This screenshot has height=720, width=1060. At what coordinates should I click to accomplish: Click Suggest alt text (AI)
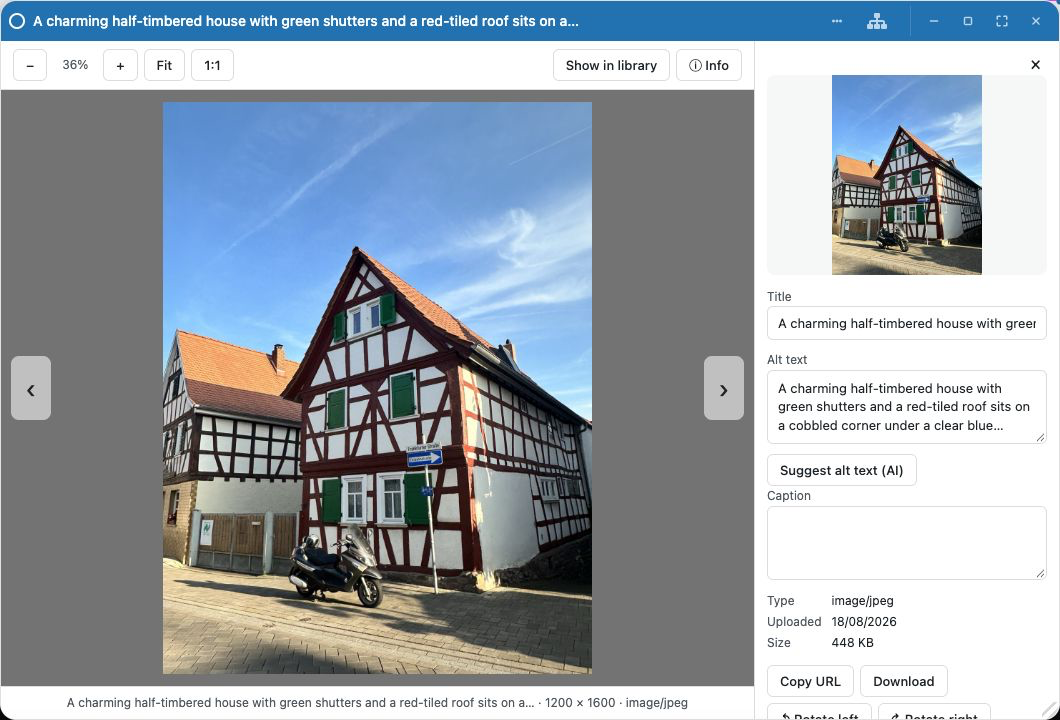[x=842, y=471]
